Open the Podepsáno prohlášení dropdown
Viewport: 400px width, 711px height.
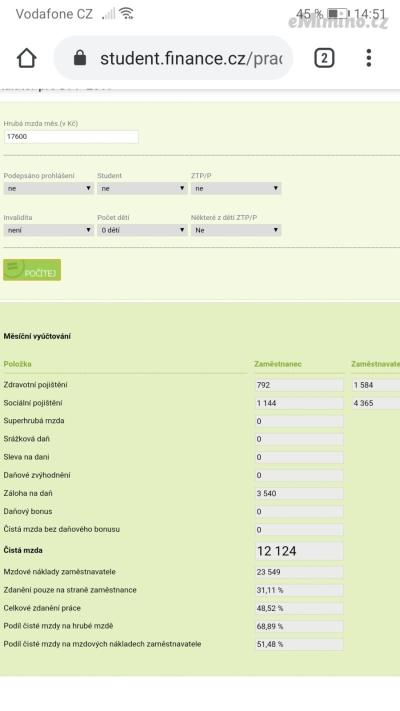pos(49,188)
